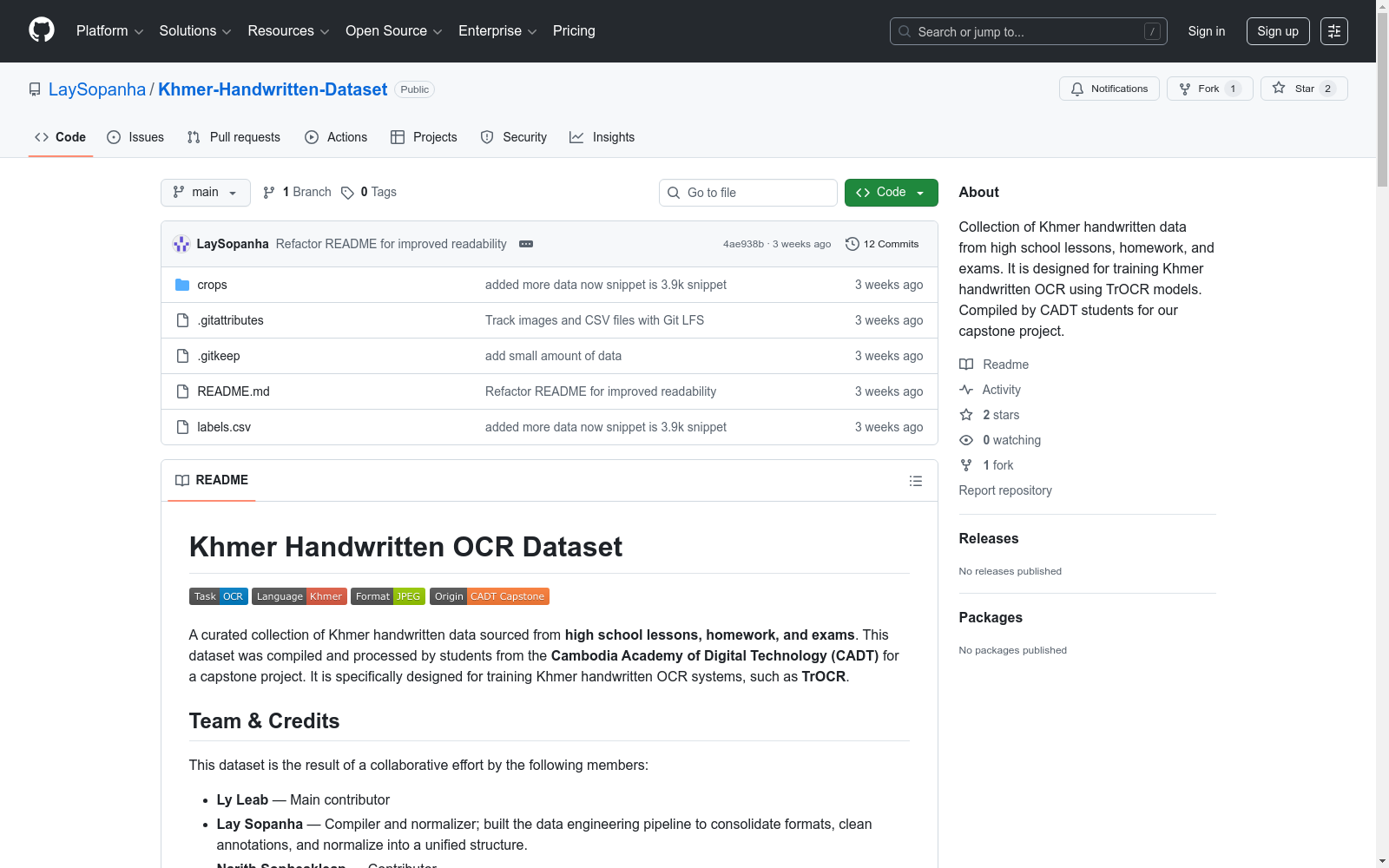Click the branch icon next to 1 Branch
1389x868 pixels.
click(269, 193)
